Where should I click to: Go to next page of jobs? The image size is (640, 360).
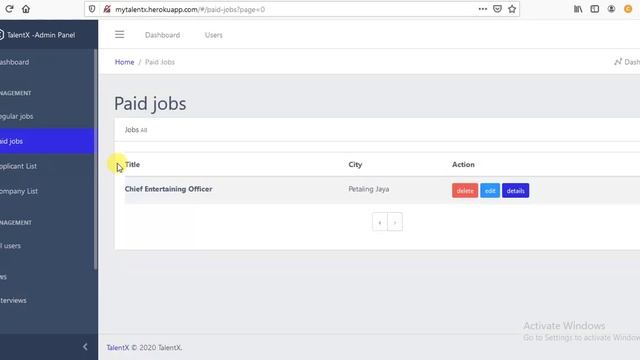click(395, 222)
